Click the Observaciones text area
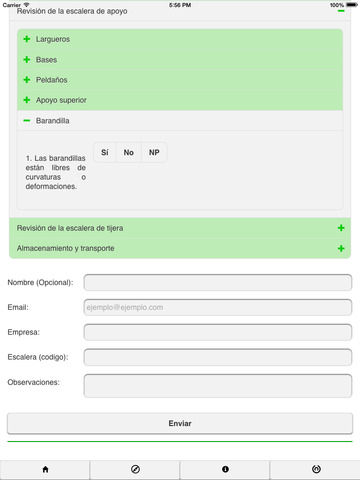Viewport: 360px width, 480px height. [218, 386]
